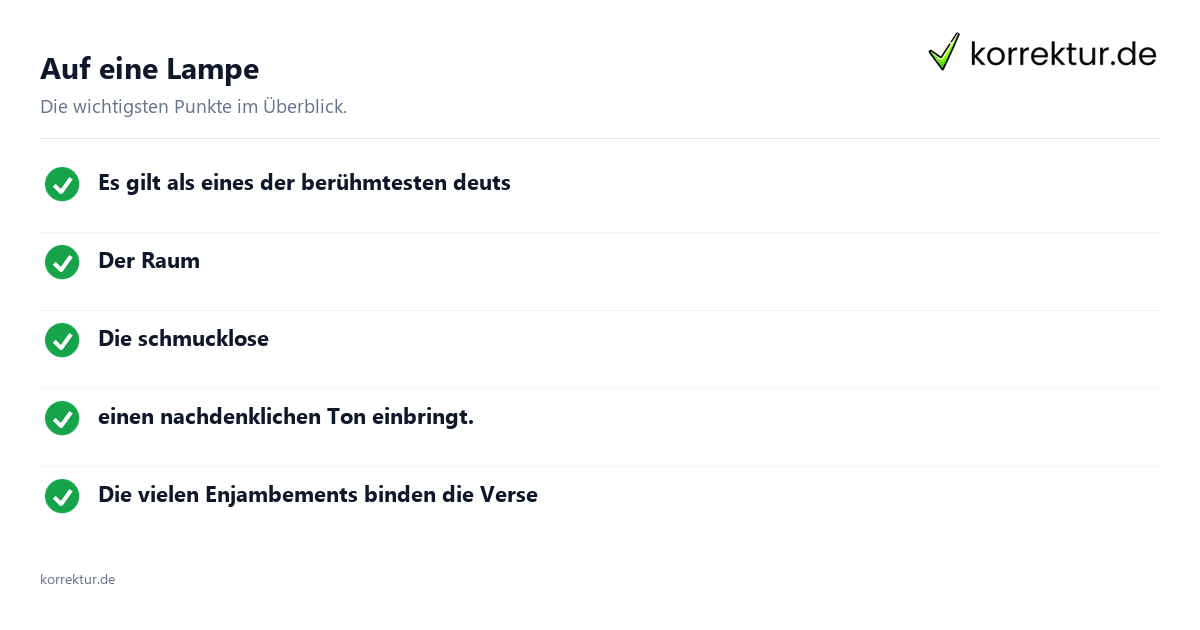1200x630 pixels.
Task: Select the checkmark icon beside 'einen nachdenklichen Ton'
Action: click(62, 418)
